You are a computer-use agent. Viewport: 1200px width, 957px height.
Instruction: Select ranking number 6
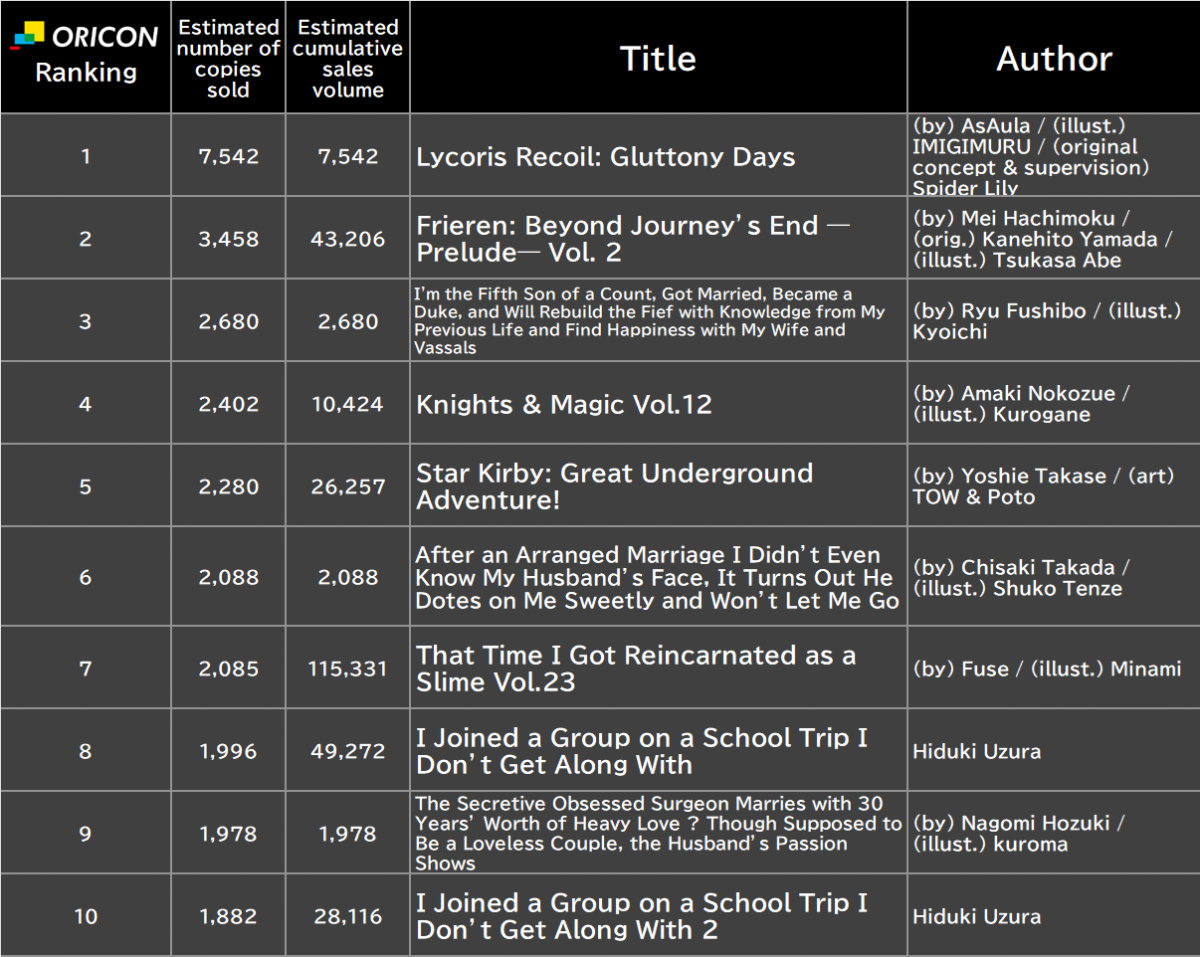(x=85, y=578)
